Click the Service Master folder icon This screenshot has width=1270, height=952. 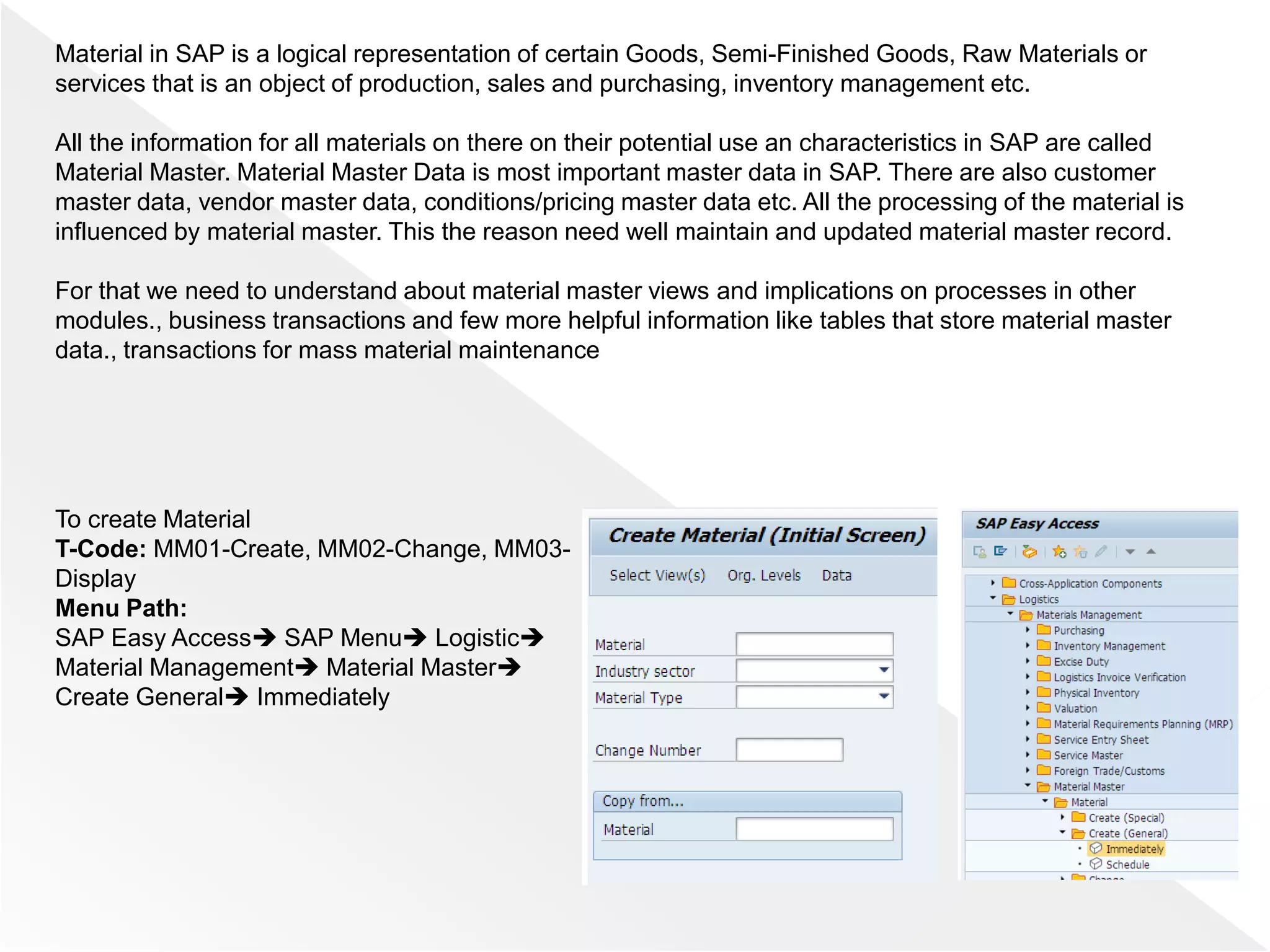[x=1044, y=754]
